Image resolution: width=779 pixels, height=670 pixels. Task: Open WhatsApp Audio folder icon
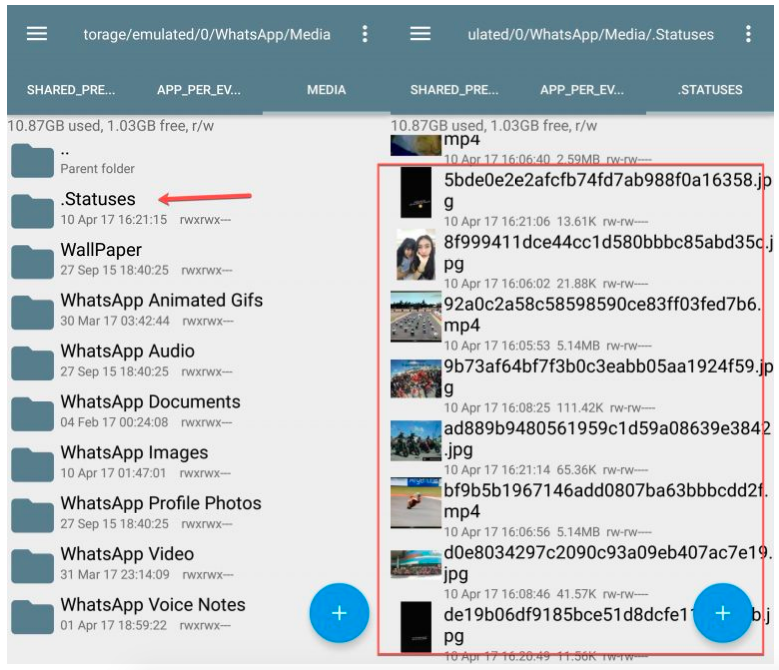click(x=32, y=363)
